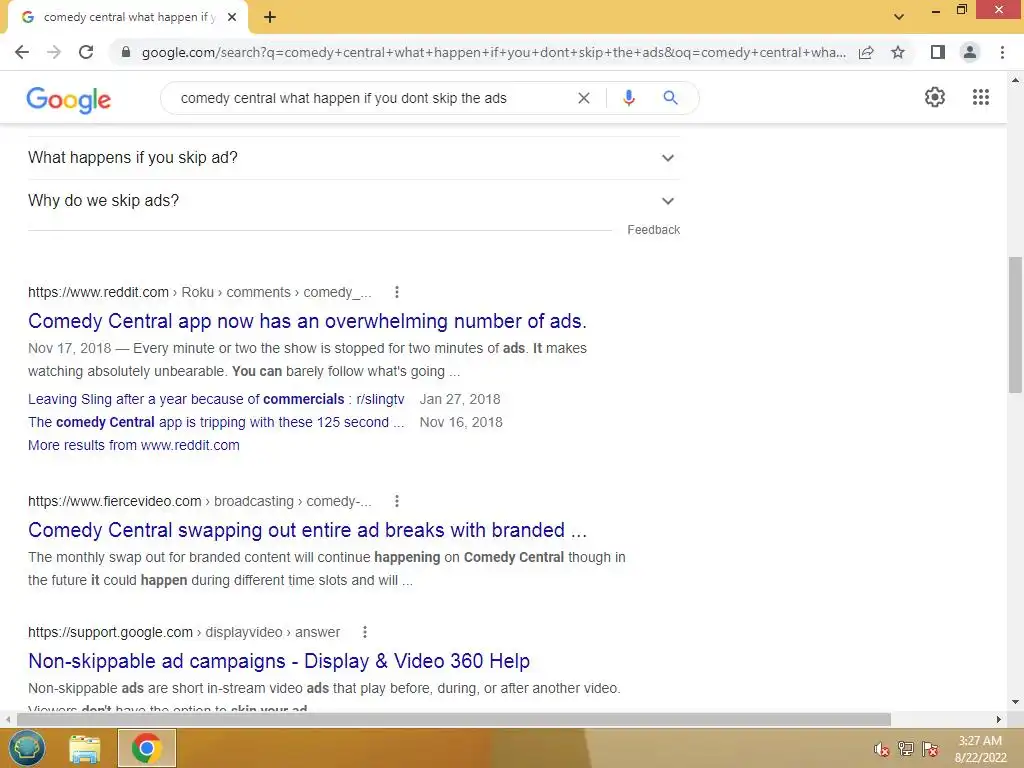Open a new browser tab
1024x768 pixels.
tap(270, 18)
